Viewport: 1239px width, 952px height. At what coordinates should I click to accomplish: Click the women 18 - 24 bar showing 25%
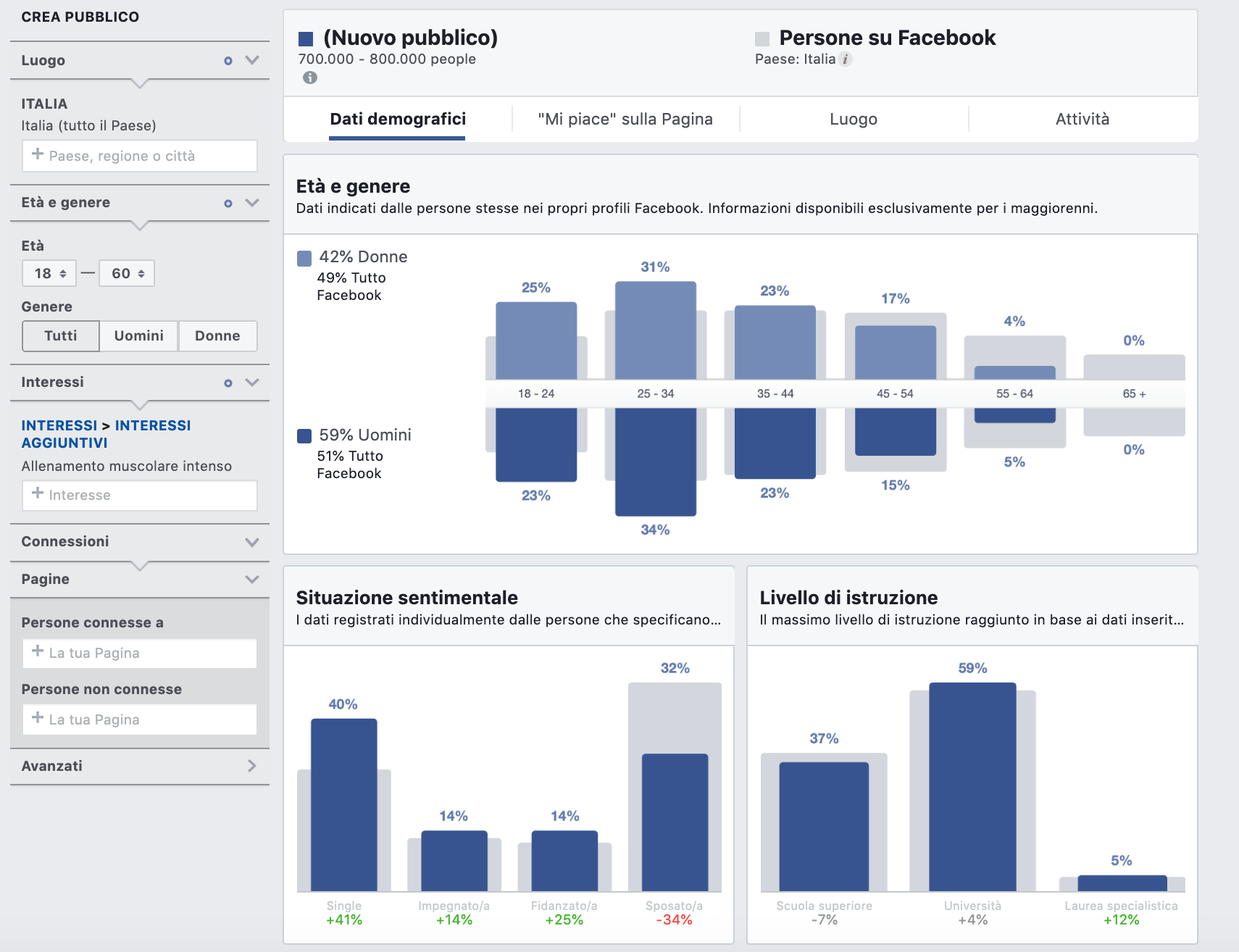point(536,341)
